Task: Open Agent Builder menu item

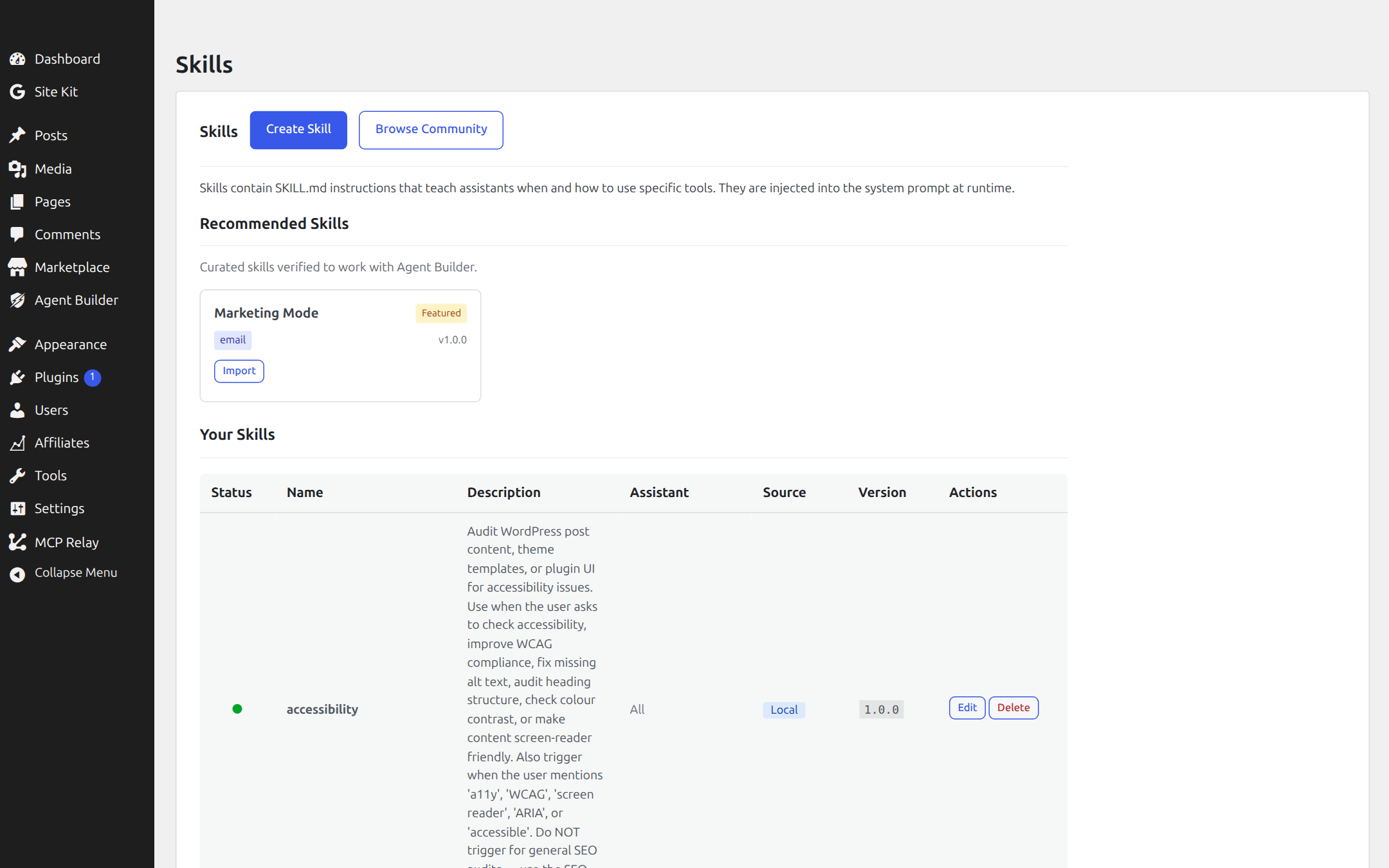Action: (x=77, y=300)
